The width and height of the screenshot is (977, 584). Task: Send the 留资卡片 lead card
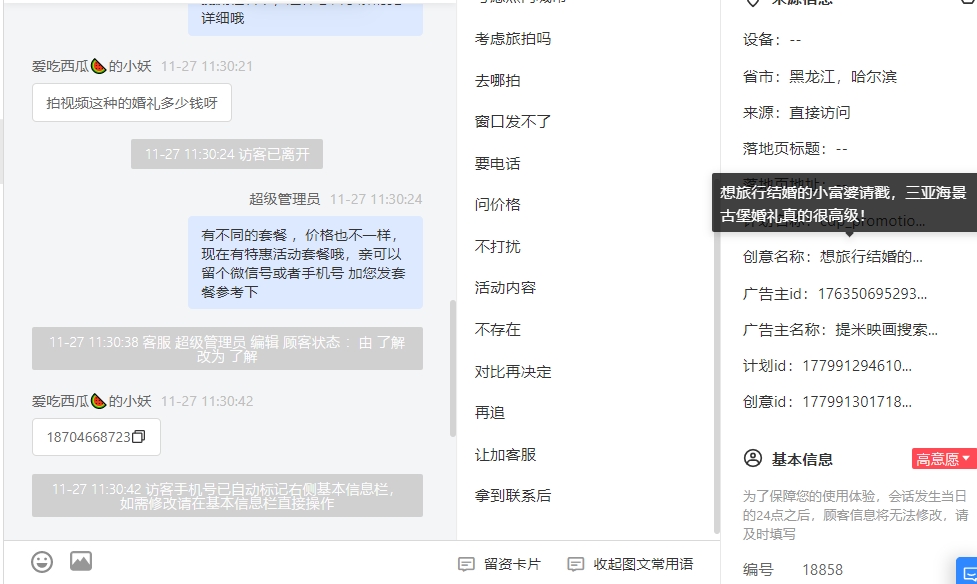(x=500, y=564)
